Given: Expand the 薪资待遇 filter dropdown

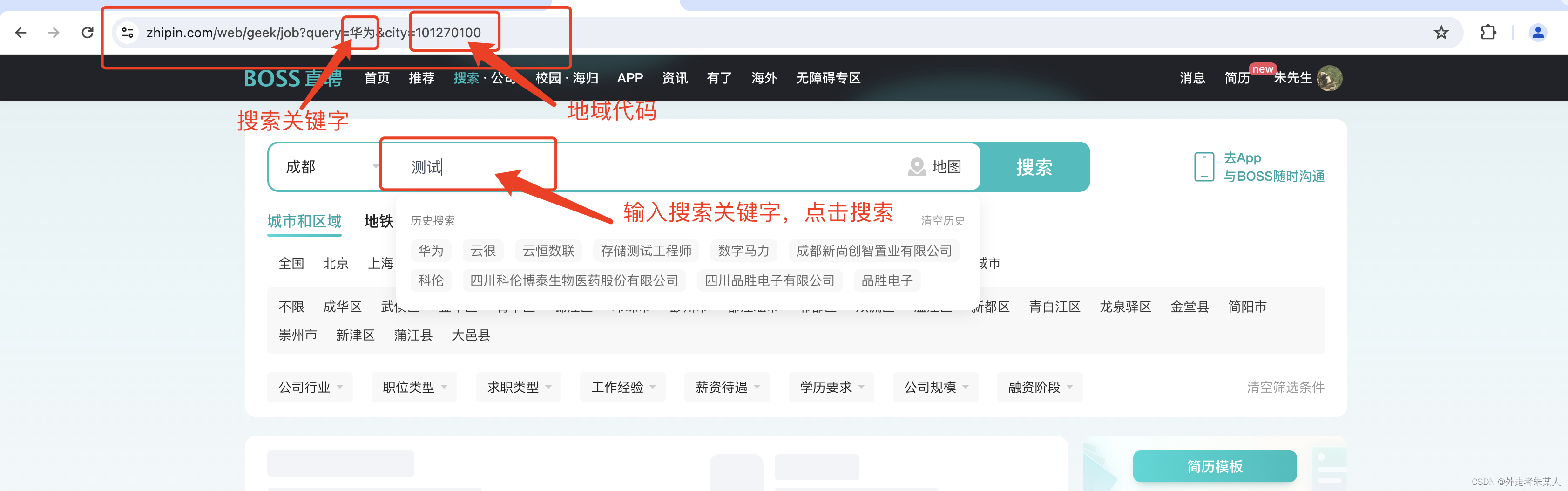Looking at the screenshot, I should pyautogui.click(x=727, y=387).
